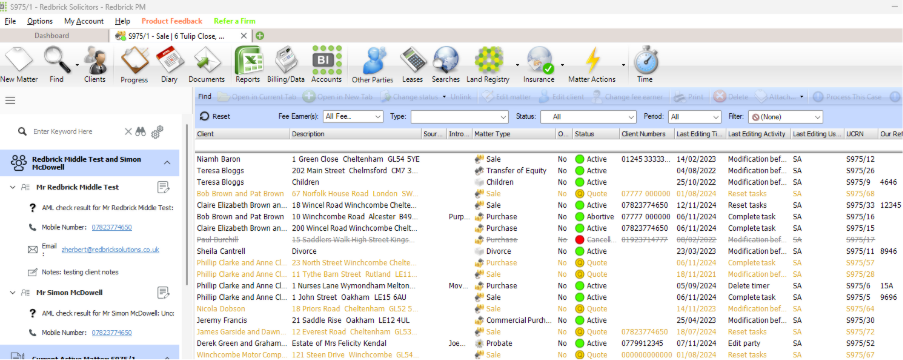Select the Sheila Cantrell Divorce row
This screenshot has width=903, height=360.
pyautogui.click(x=549, y=251)
